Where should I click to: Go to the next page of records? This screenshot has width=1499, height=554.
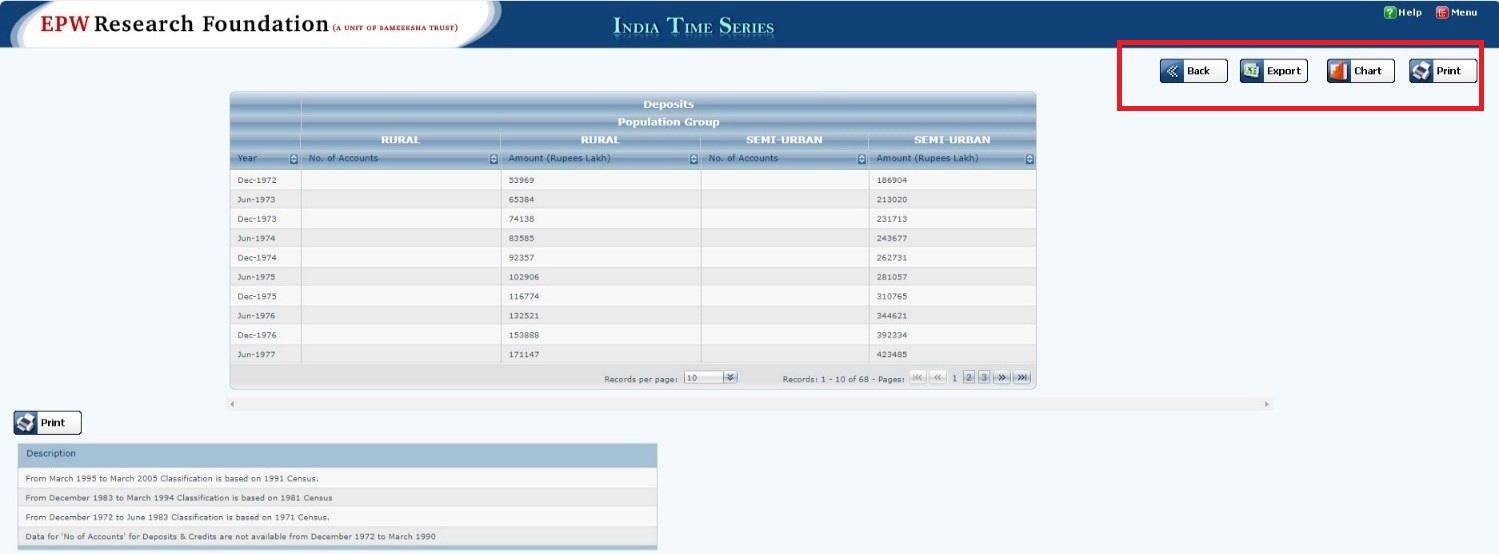pyautogui.click(x=1003, y=378)
